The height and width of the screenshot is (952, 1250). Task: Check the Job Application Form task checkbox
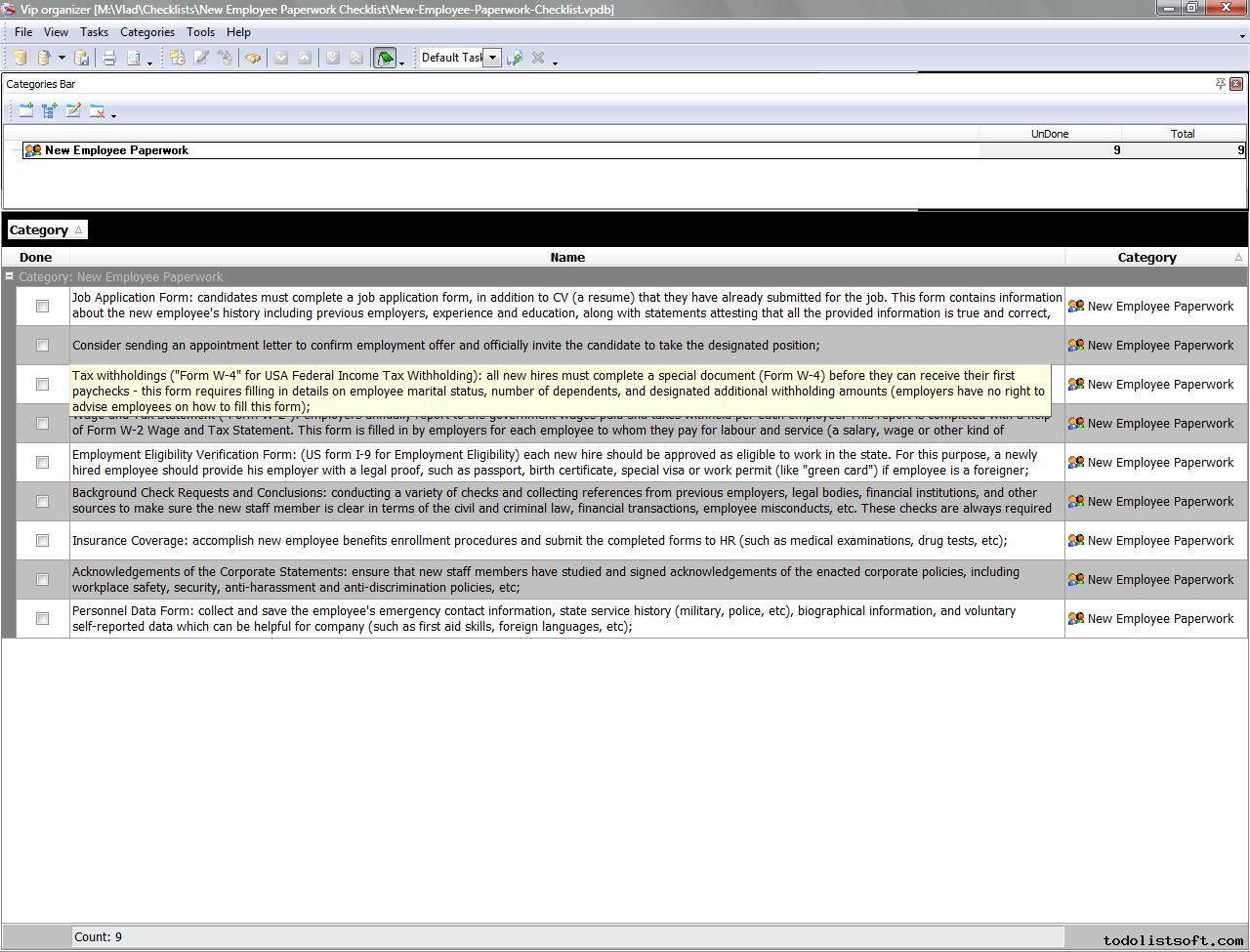point(42,307)
